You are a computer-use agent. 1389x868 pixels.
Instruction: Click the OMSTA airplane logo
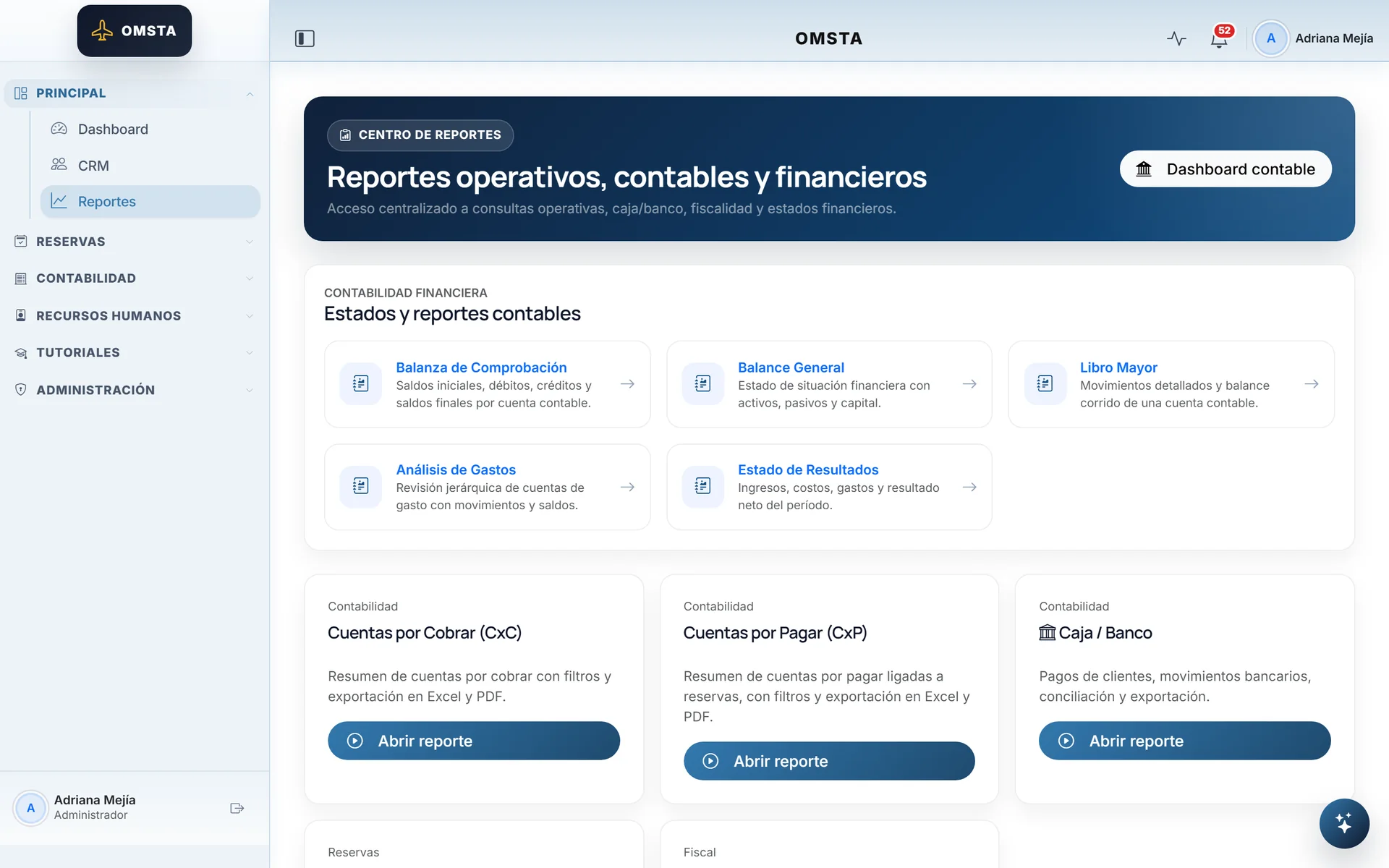point(135,31)
